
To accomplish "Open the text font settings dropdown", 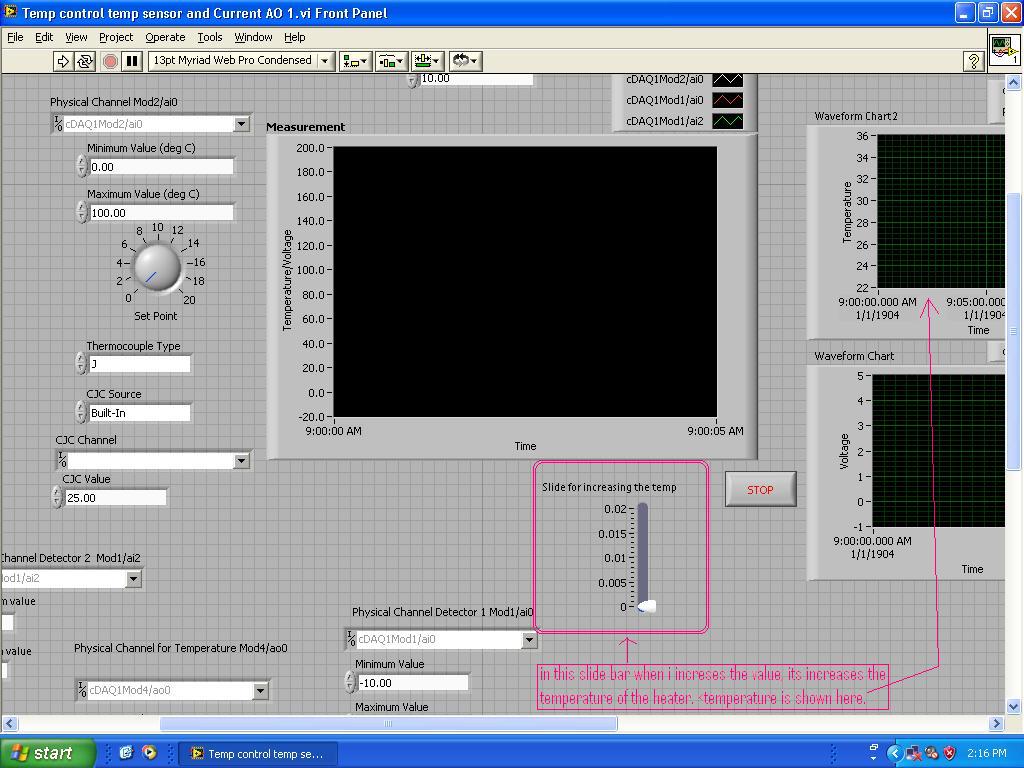I will (x=241, y=60).
